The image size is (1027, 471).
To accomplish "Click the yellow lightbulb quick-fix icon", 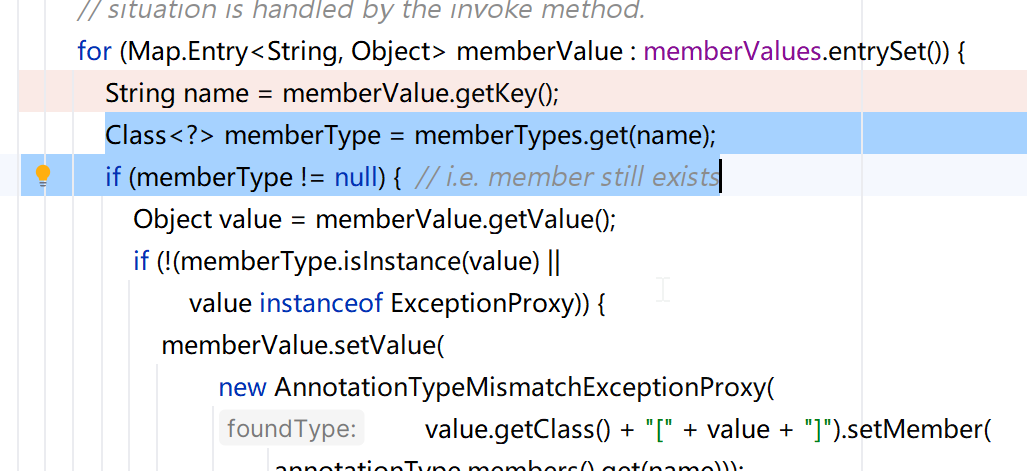I will (x=42, y=176).
